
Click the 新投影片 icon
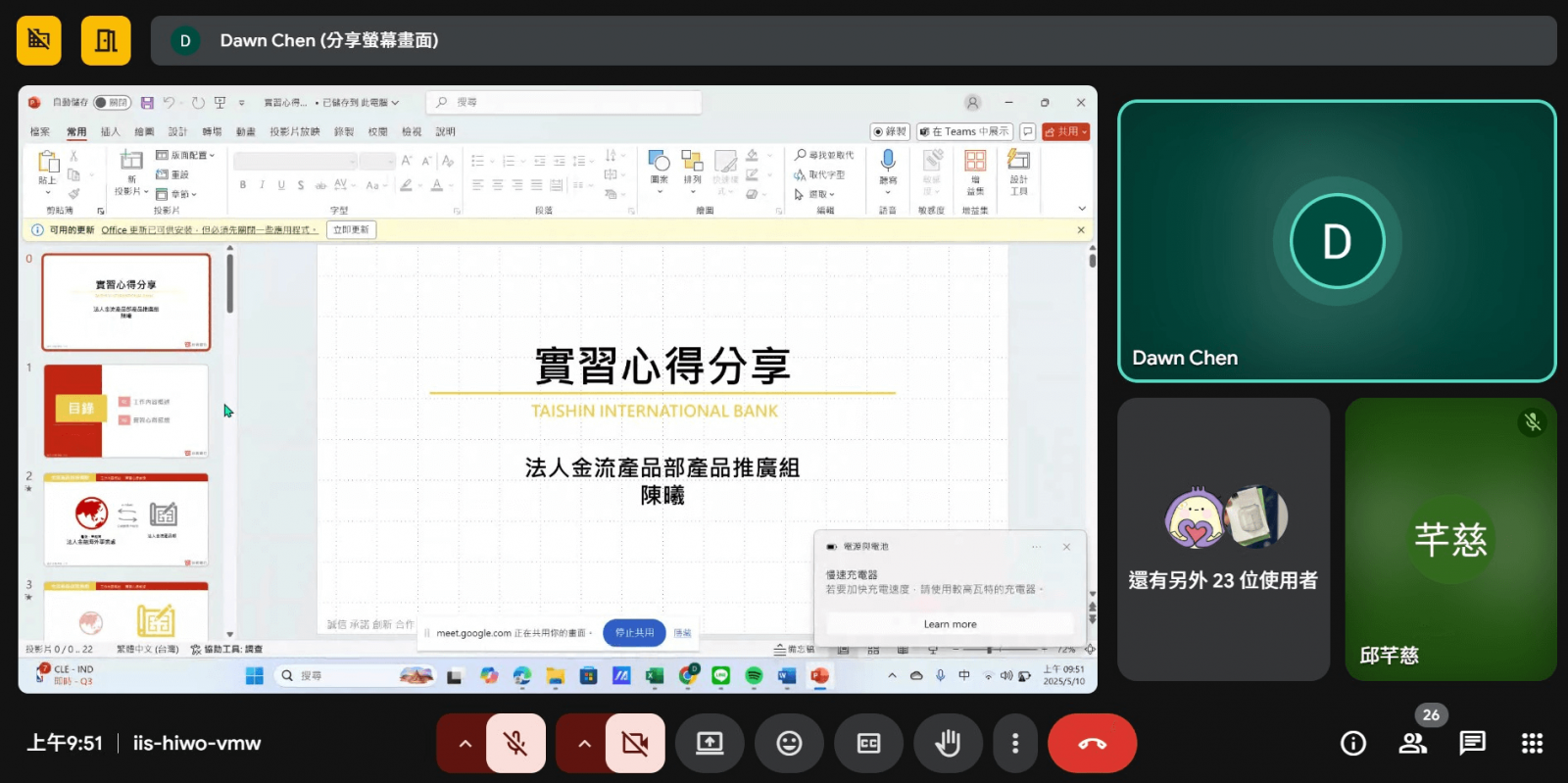[x=131, y=160]
